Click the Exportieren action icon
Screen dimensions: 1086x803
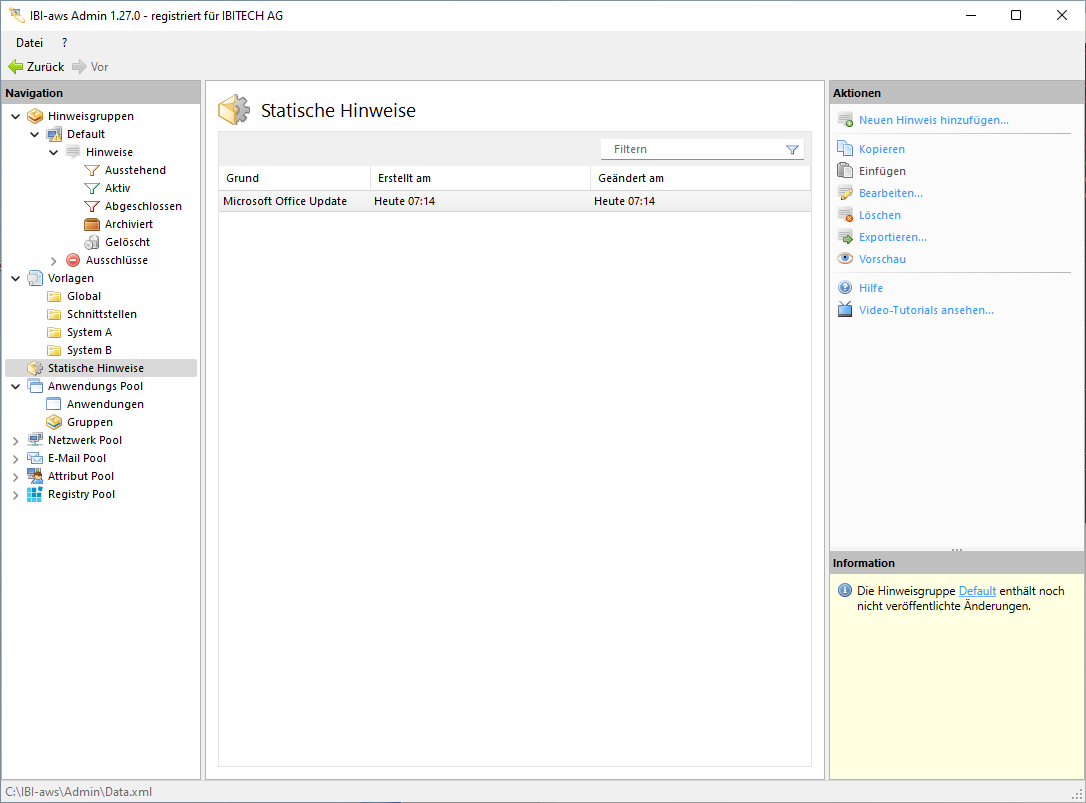pos(845,237)
